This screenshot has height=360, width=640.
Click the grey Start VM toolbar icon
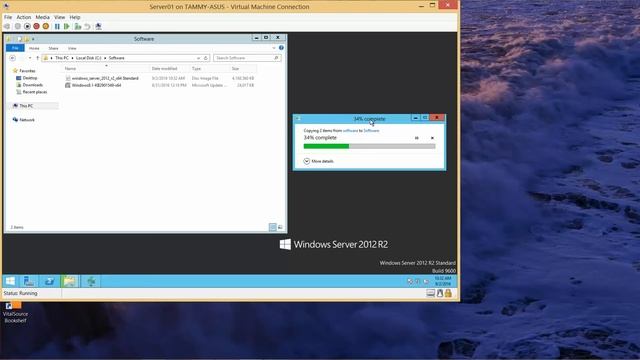point(18,27)
